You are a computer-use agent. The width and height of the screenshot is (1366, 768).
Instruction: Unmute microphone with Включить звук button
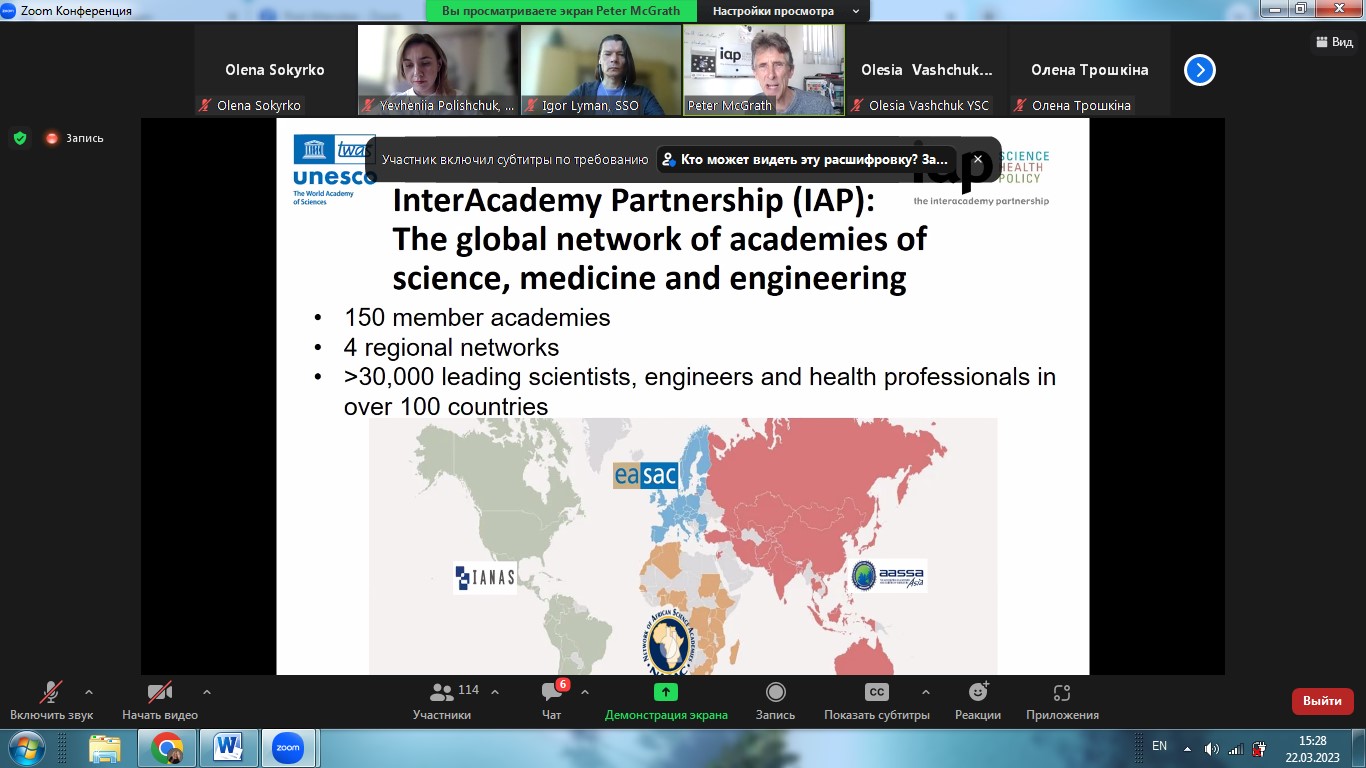tap(51, 700)
